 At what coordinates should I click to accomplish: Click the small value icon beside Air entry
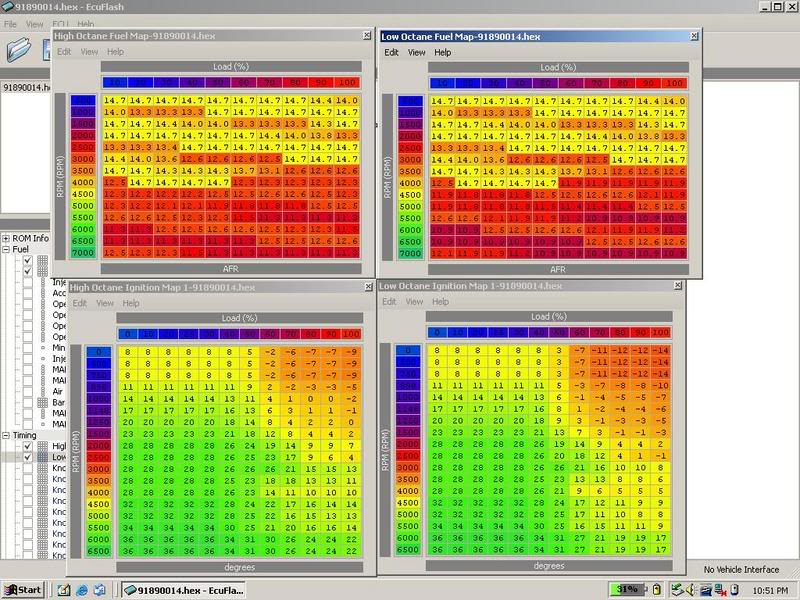point(43,391)
